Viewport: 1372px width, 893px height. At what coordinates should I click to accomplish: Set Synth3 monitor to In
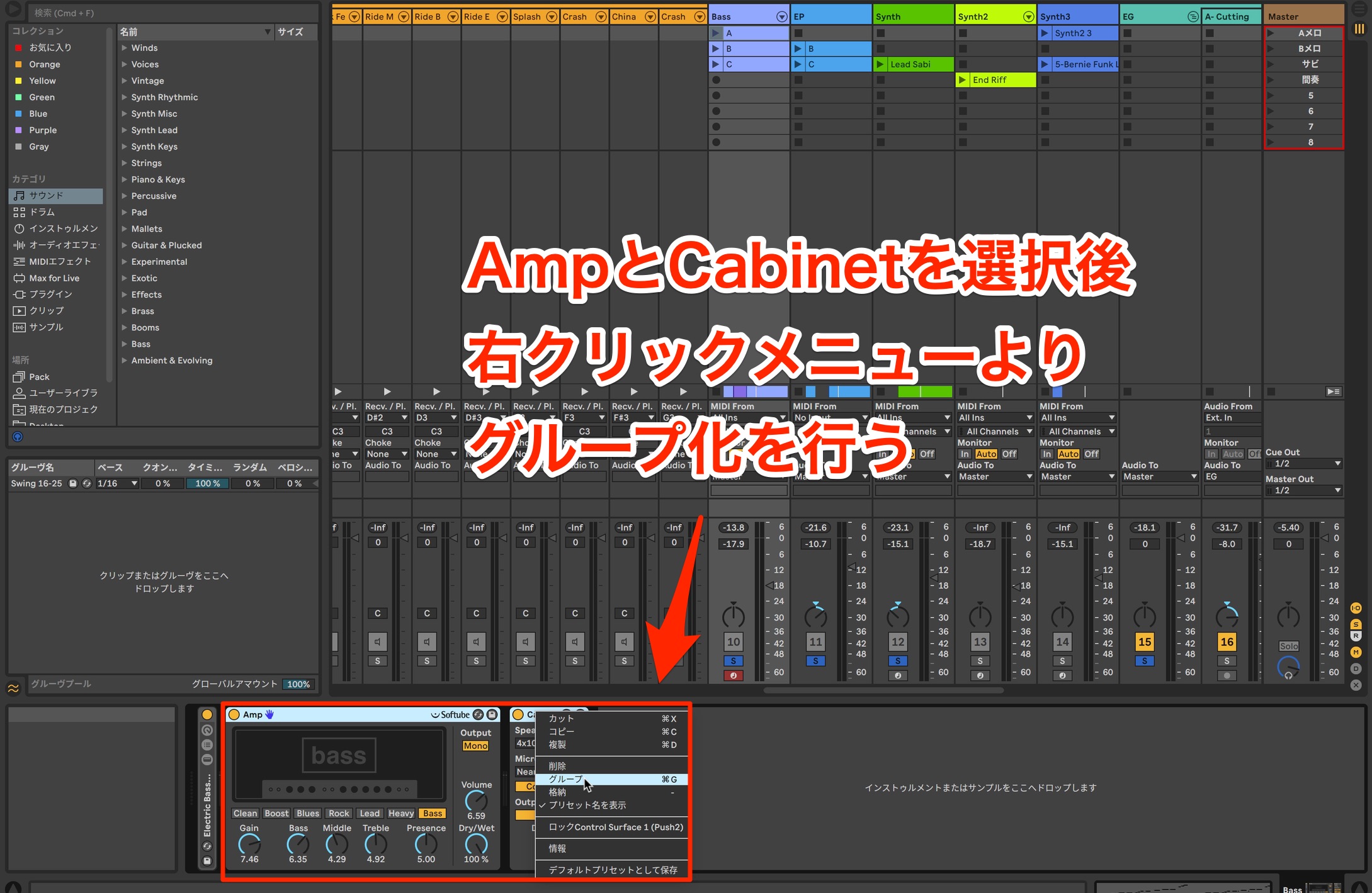tap(1047, 454)
